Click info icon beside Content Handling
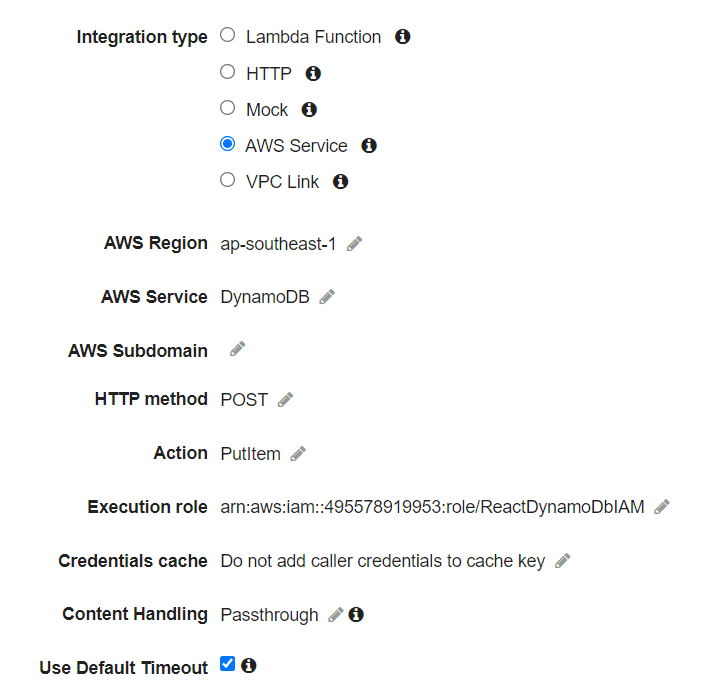 point(356,614)
